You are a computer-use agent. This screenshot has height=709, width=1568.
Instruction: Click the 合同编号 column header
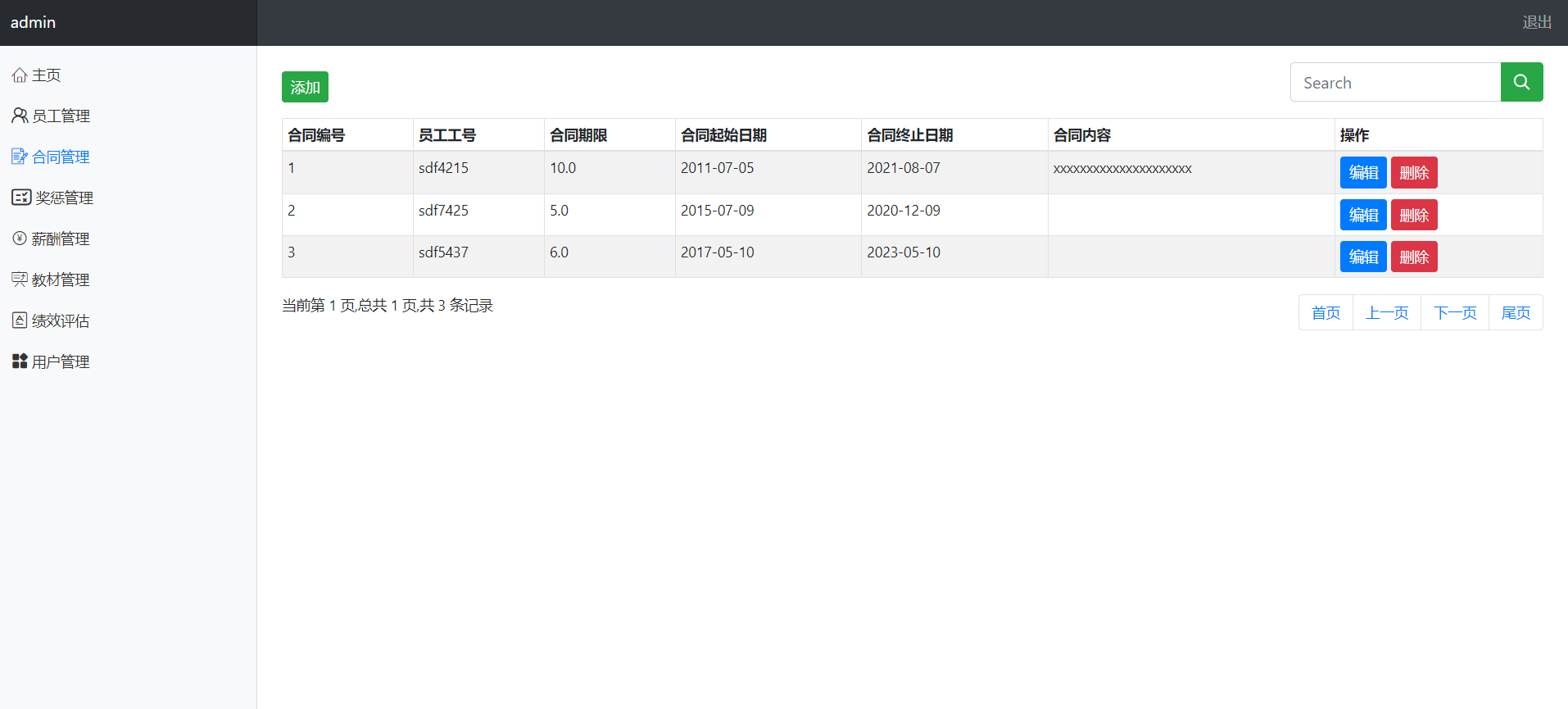[347, 134]
